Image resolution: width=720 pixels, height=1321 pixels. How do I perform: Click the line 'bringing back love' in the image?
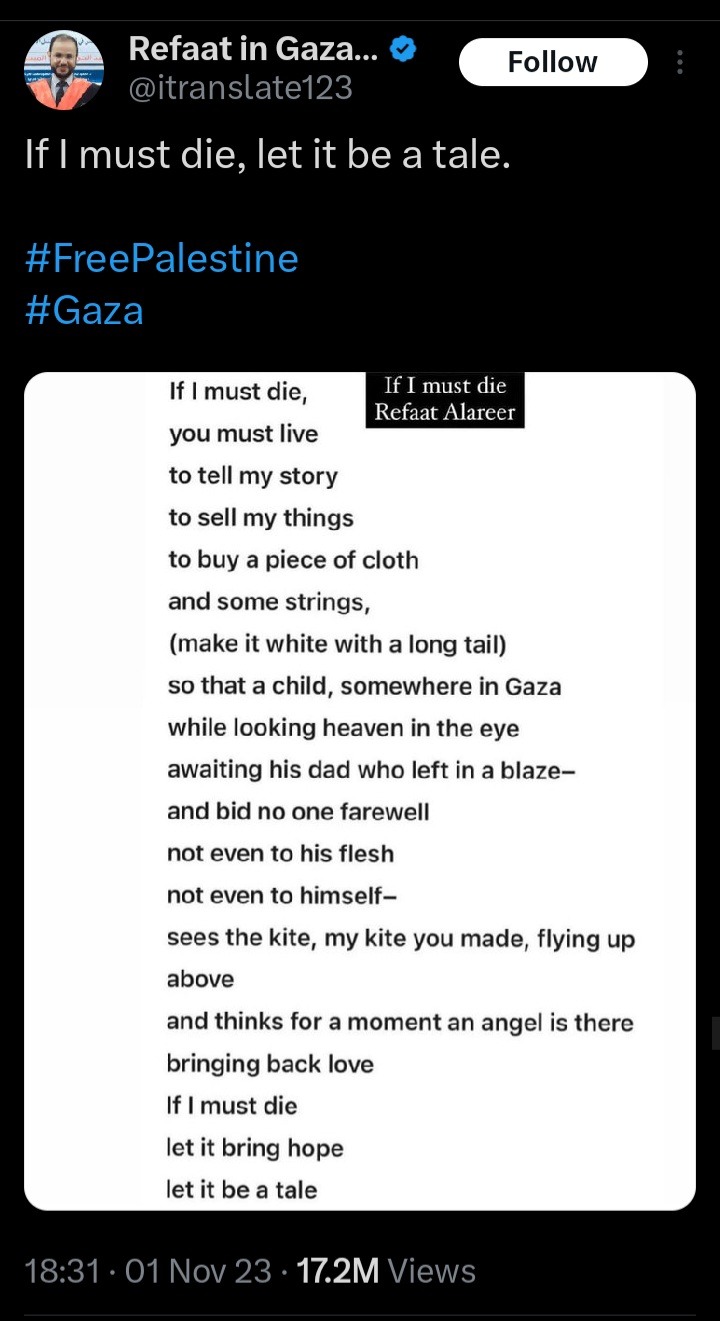click(270, 1064)
